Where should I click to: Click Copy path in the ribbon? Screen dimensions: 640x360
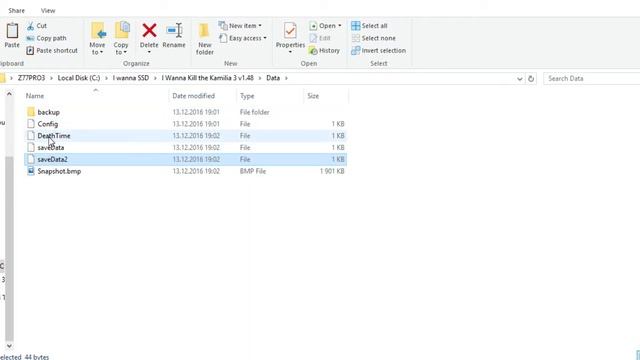[x=46, y=38]
